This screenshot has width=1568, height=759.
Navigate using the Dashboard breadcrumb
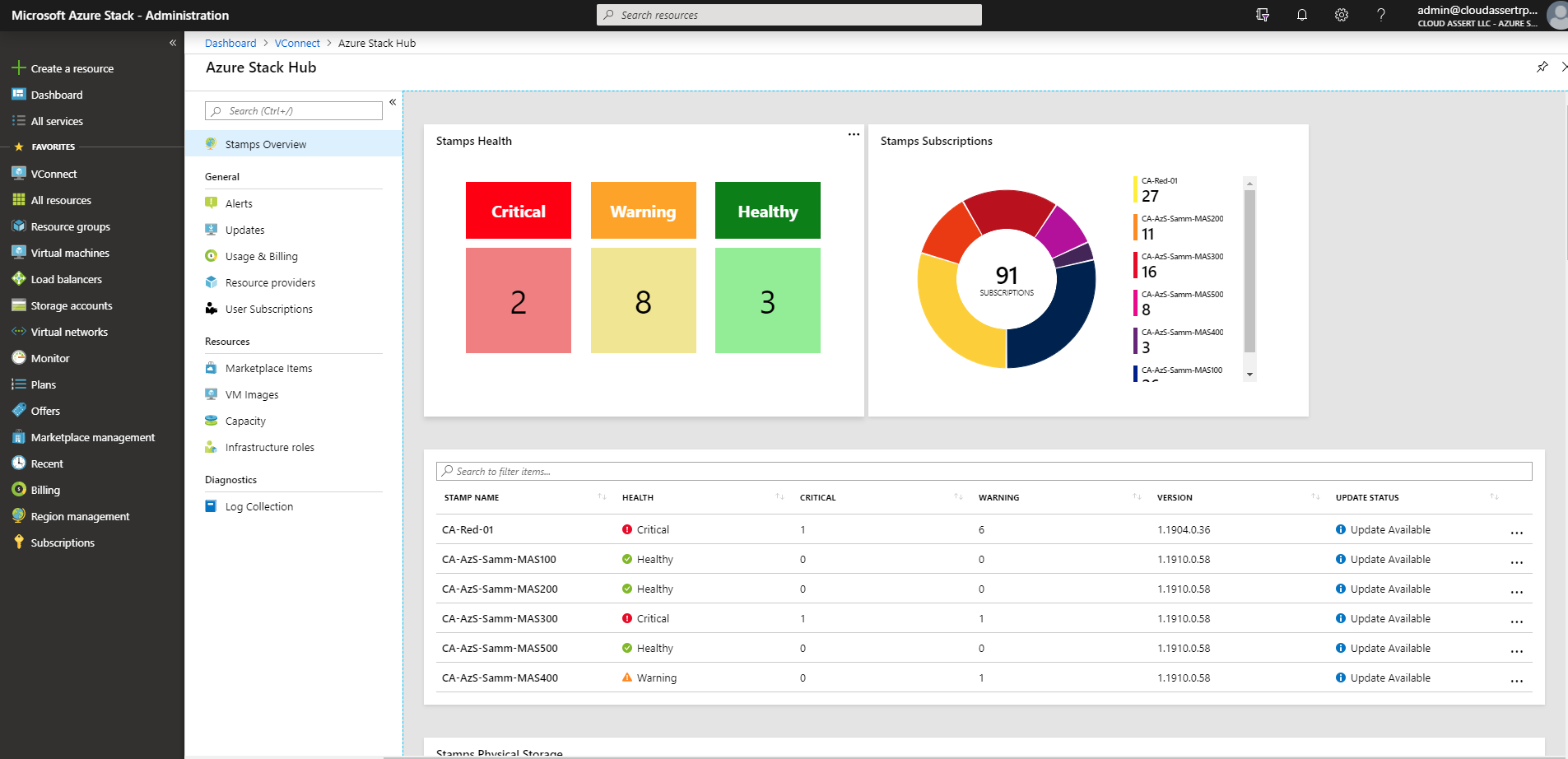[x=230, y=43]
